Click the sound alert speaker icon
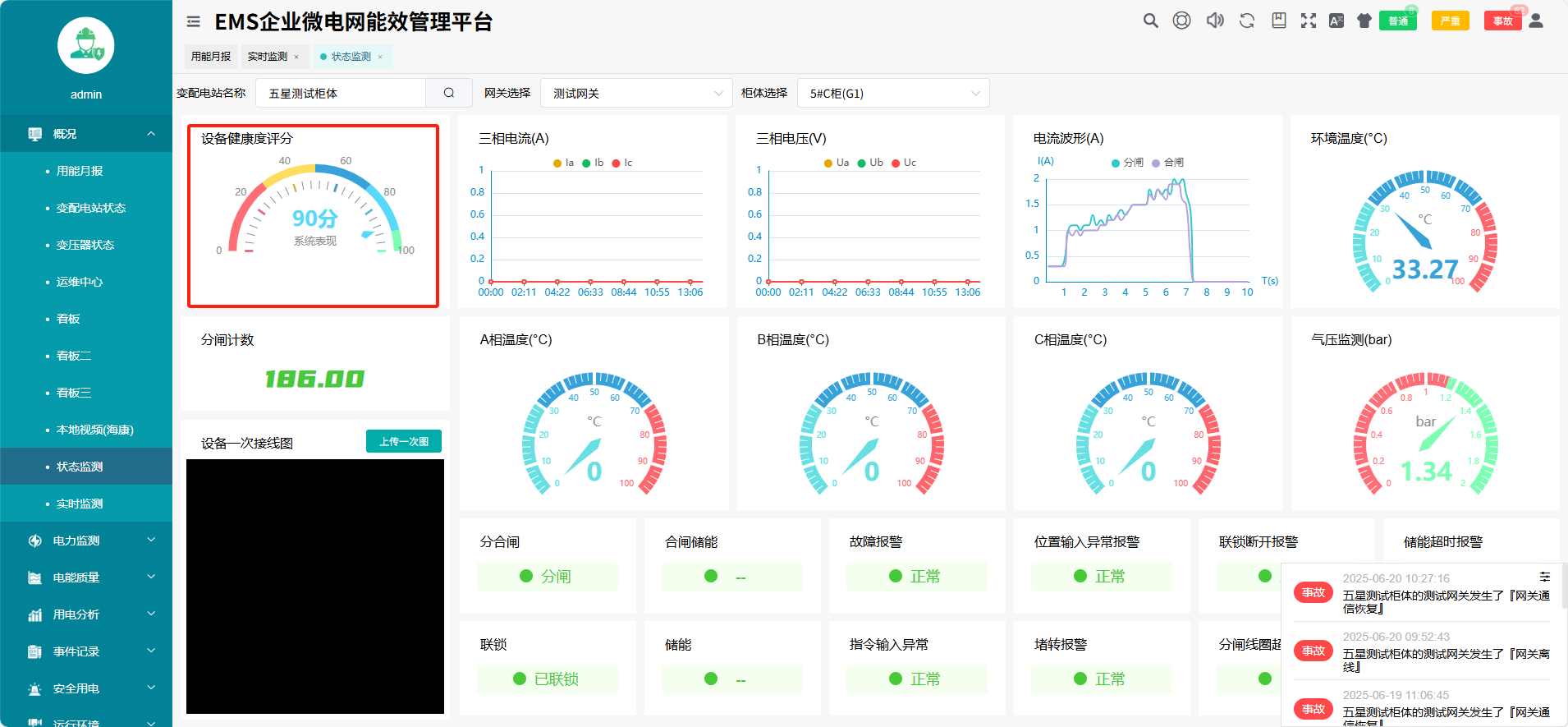The height and width of the screenshot is (727, 1568). click(x=1214, y=21)
